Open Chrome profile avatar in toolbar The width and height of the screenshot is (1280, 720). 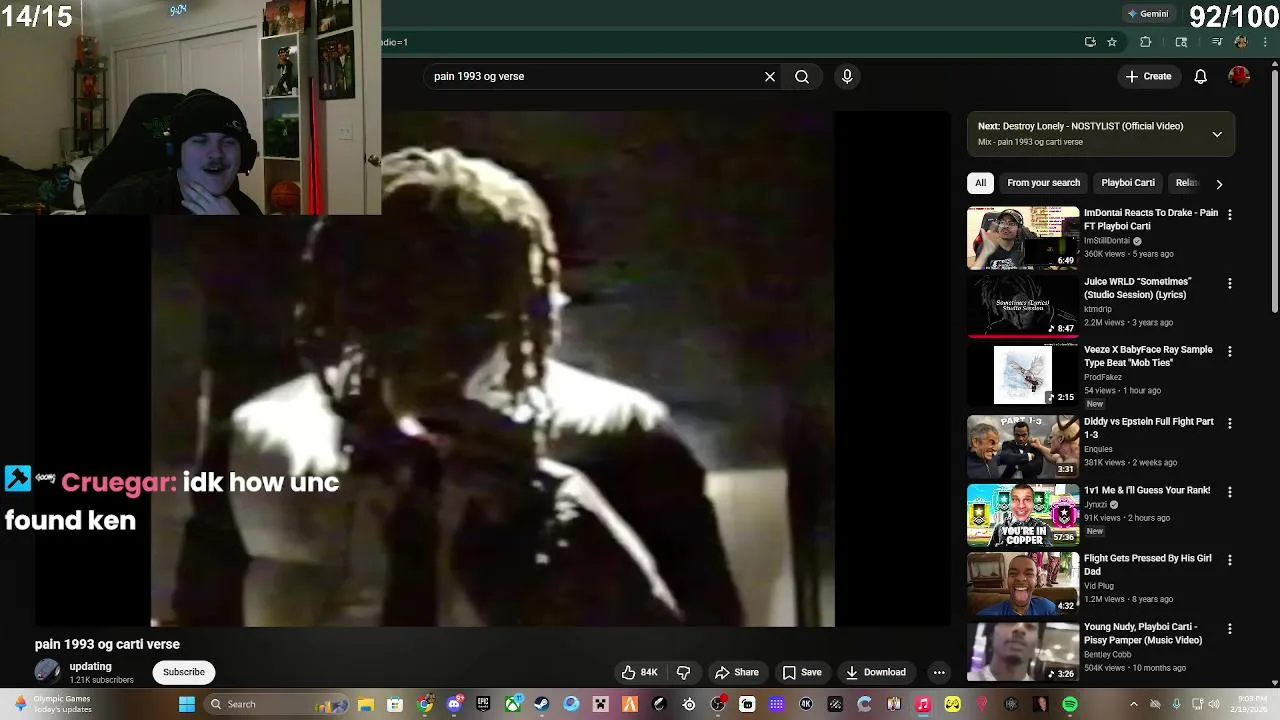pyautogui.click(x=1241, y=42)
